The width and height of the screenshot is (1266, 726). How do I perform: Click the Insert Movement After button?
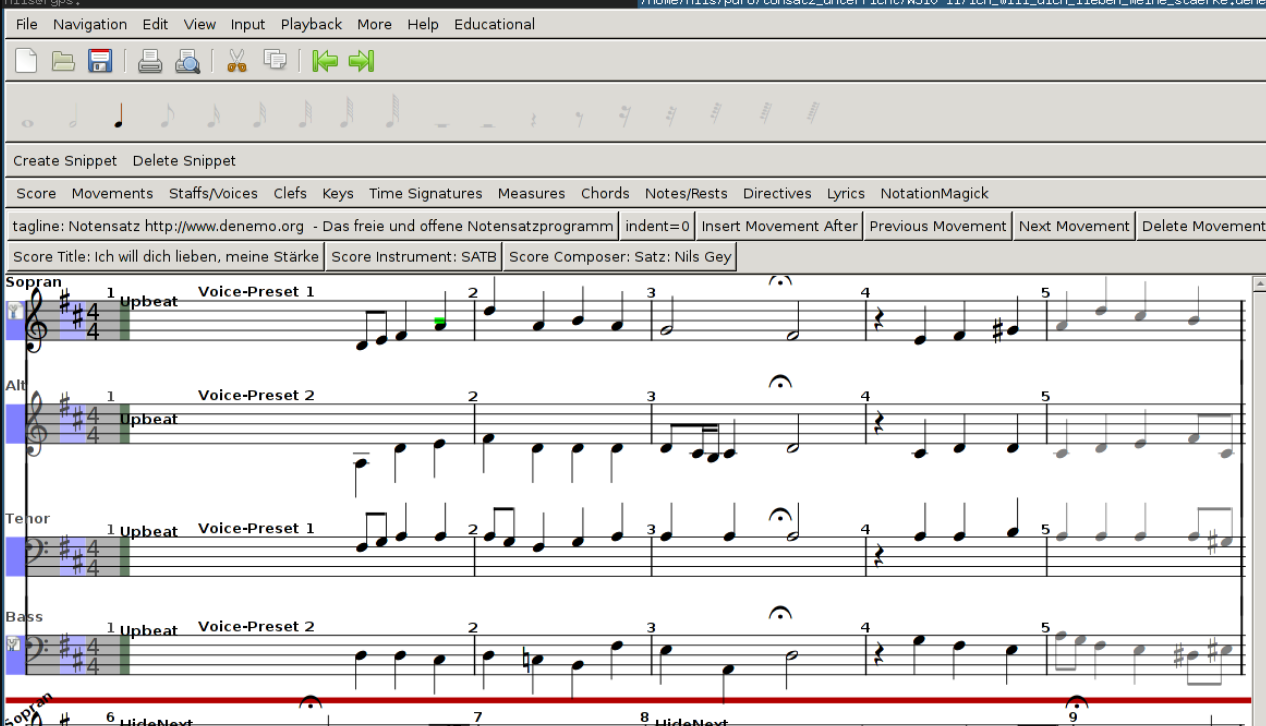click(779, 226)
